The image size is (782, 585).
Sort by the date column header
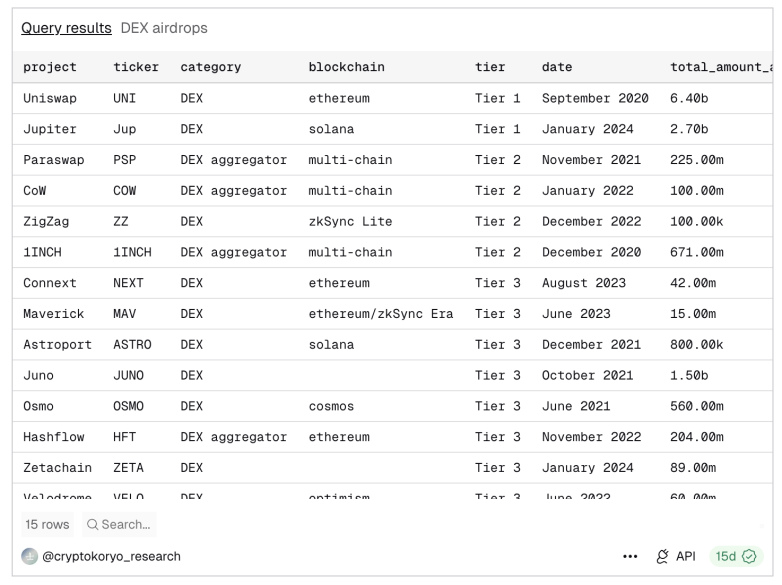(x=557, y=67)
